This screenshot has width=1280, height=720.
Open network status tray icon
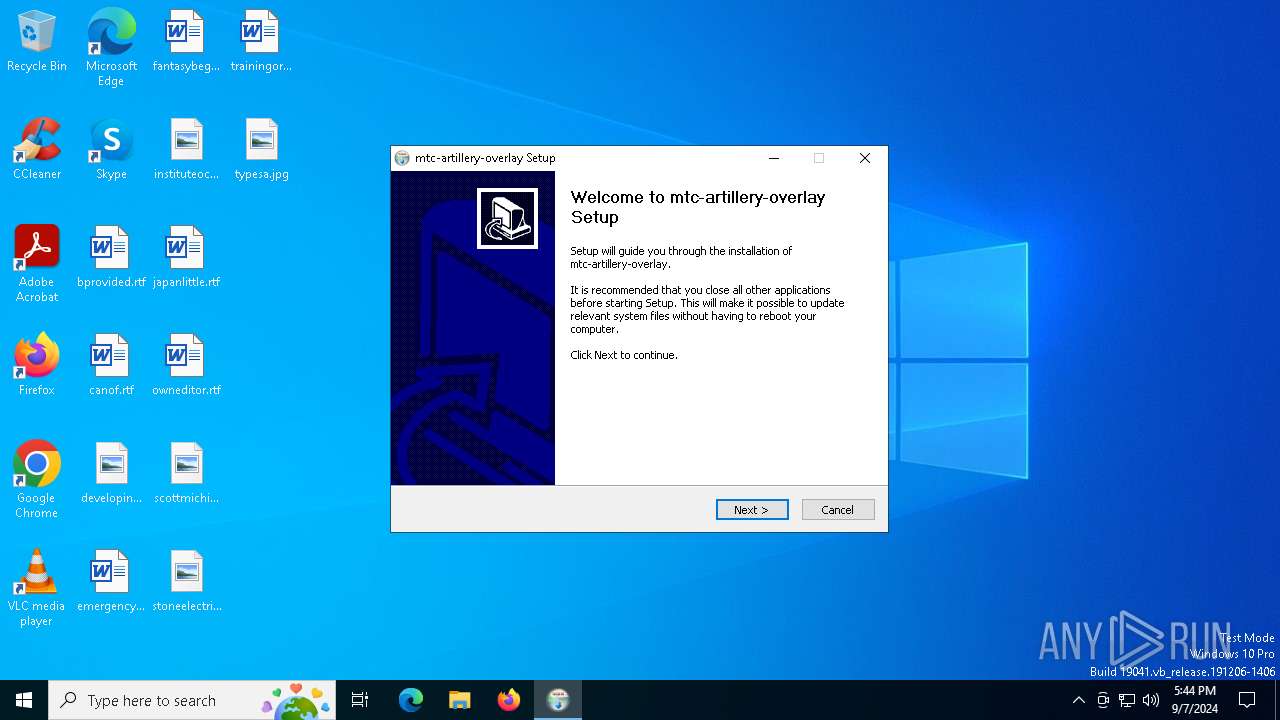(1127, 700)
